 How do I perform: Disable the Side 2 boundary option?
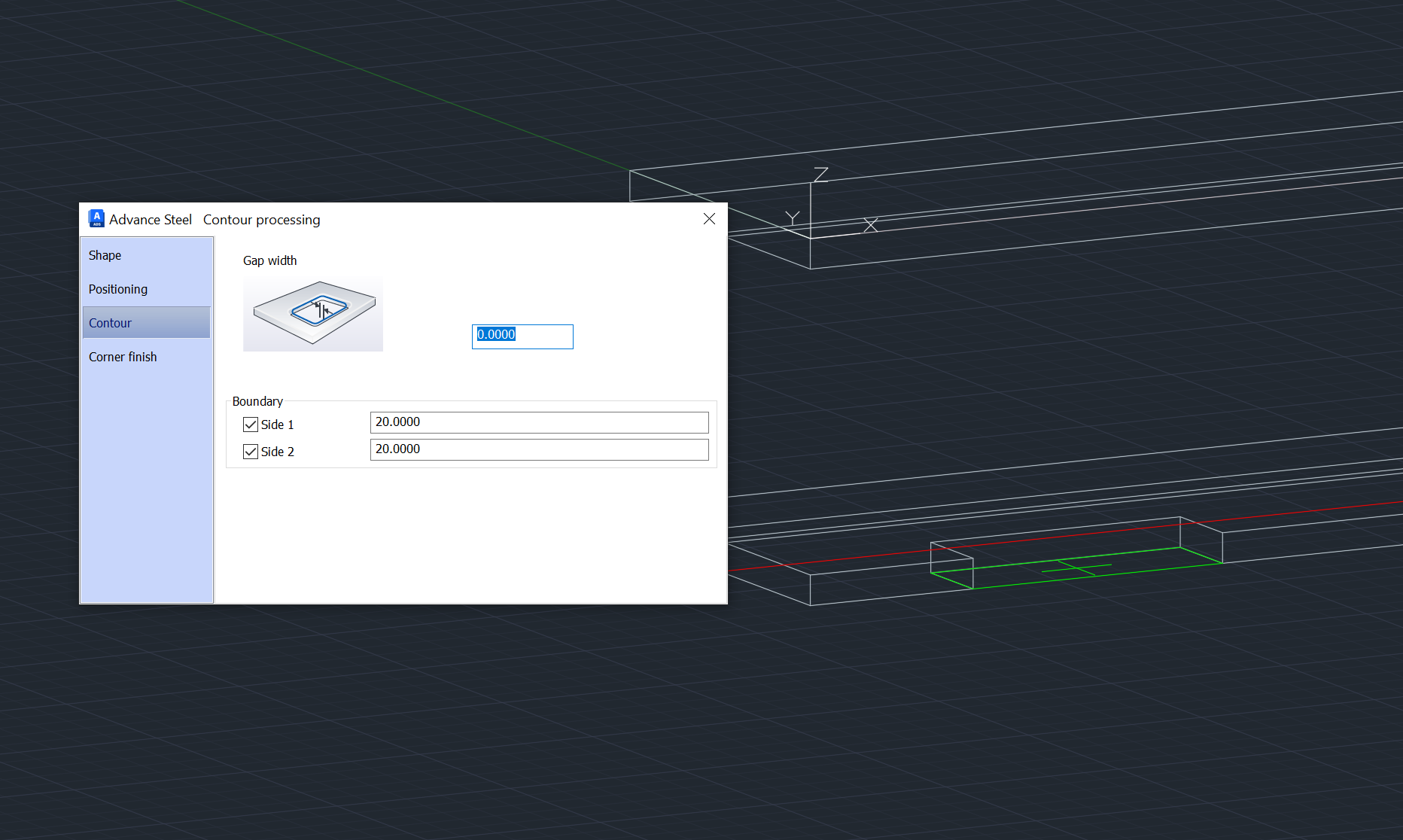click(x=250, y=451)
